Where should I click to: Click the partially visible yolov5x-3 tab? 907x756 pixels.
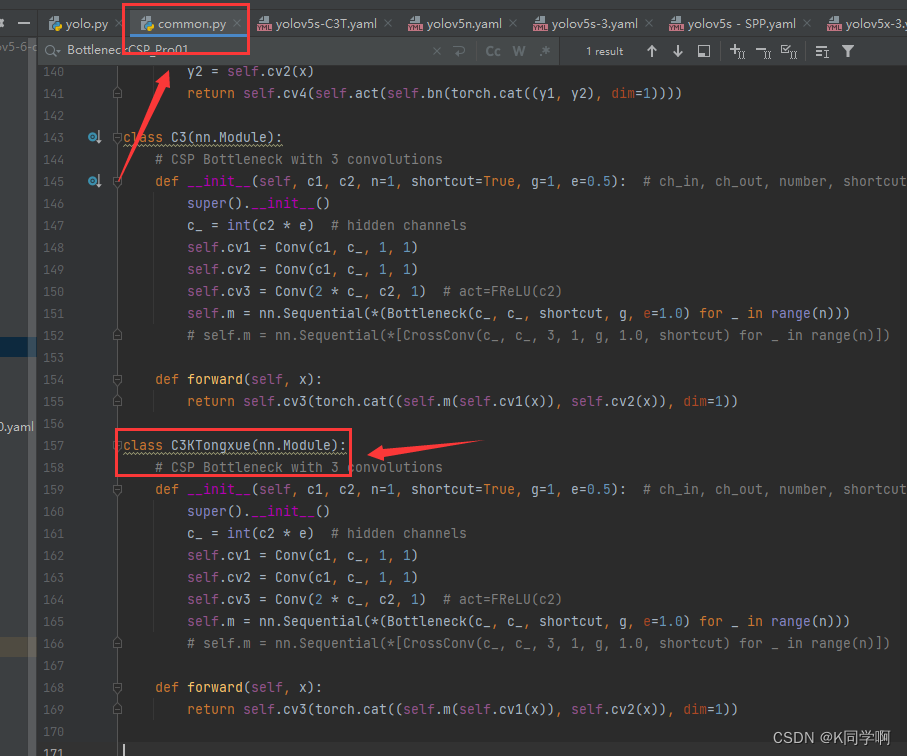[x=867, y=24]
